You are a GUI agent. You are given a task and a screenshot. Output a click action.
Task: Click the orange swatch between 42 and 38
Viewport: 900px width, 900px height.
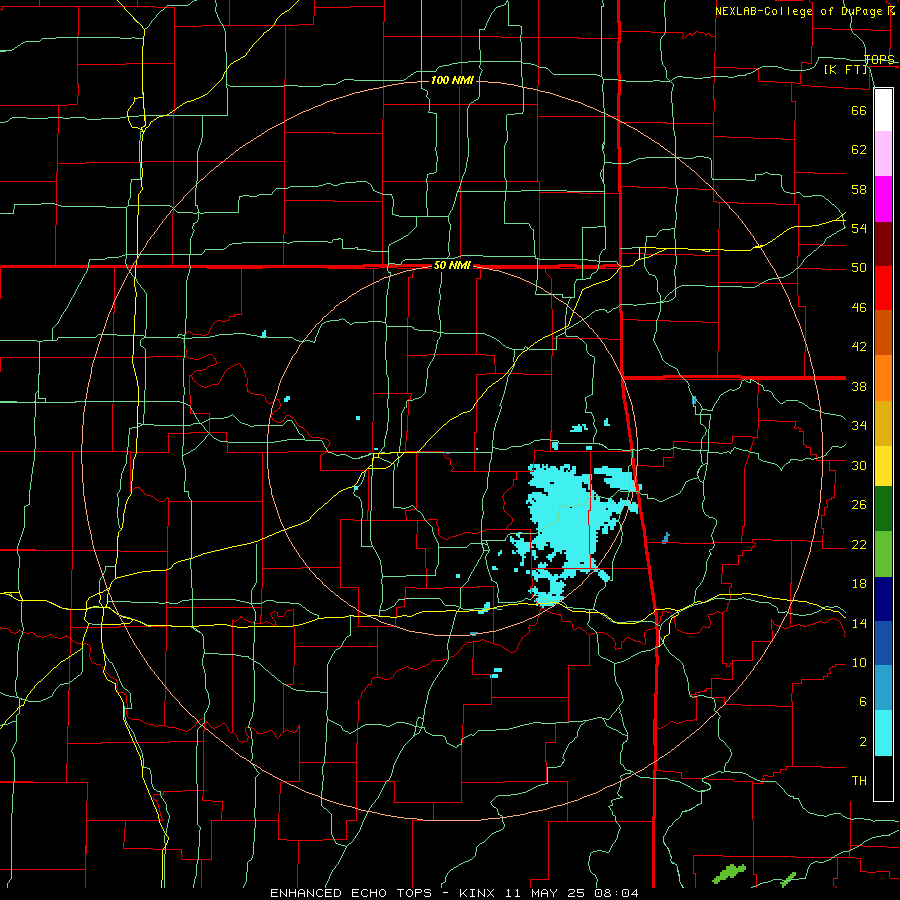click(883, 378)
